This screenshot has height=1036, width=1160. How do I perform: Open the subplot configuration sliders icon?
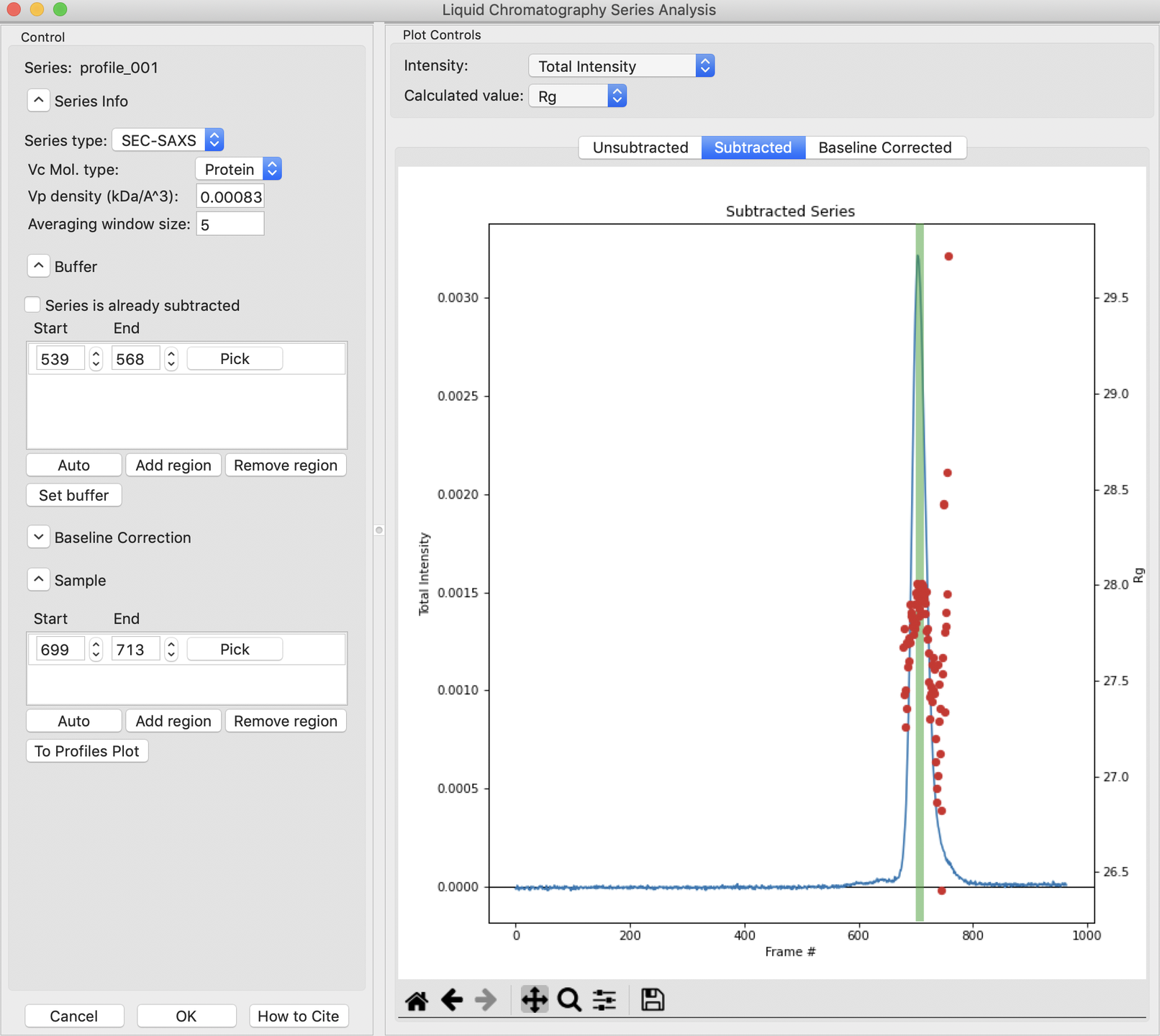[604, 1000]
